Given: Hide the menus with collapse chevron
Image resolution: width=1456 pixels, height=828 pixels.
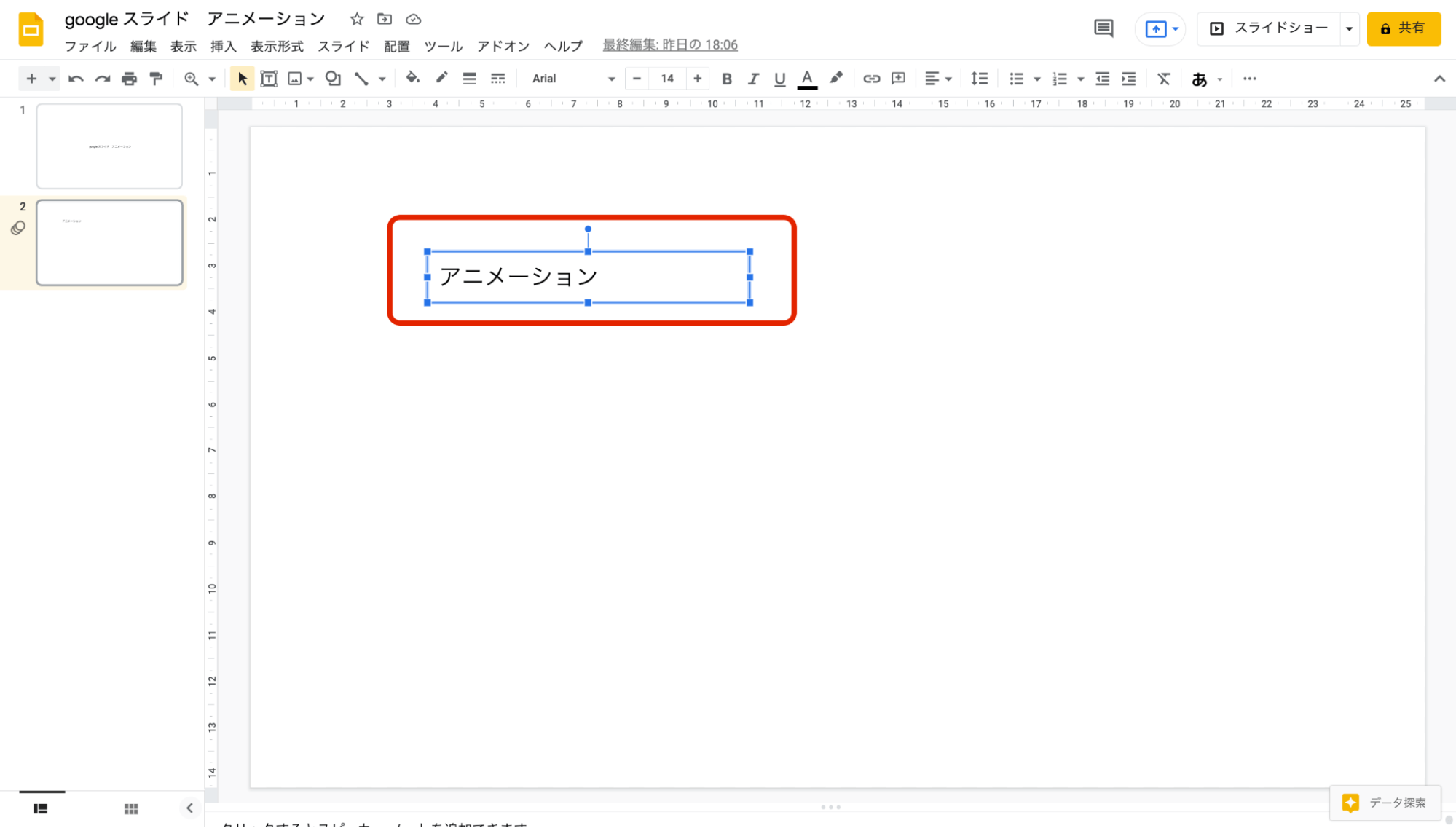Looking at the screenshot, I should [x=1439, y=79].
